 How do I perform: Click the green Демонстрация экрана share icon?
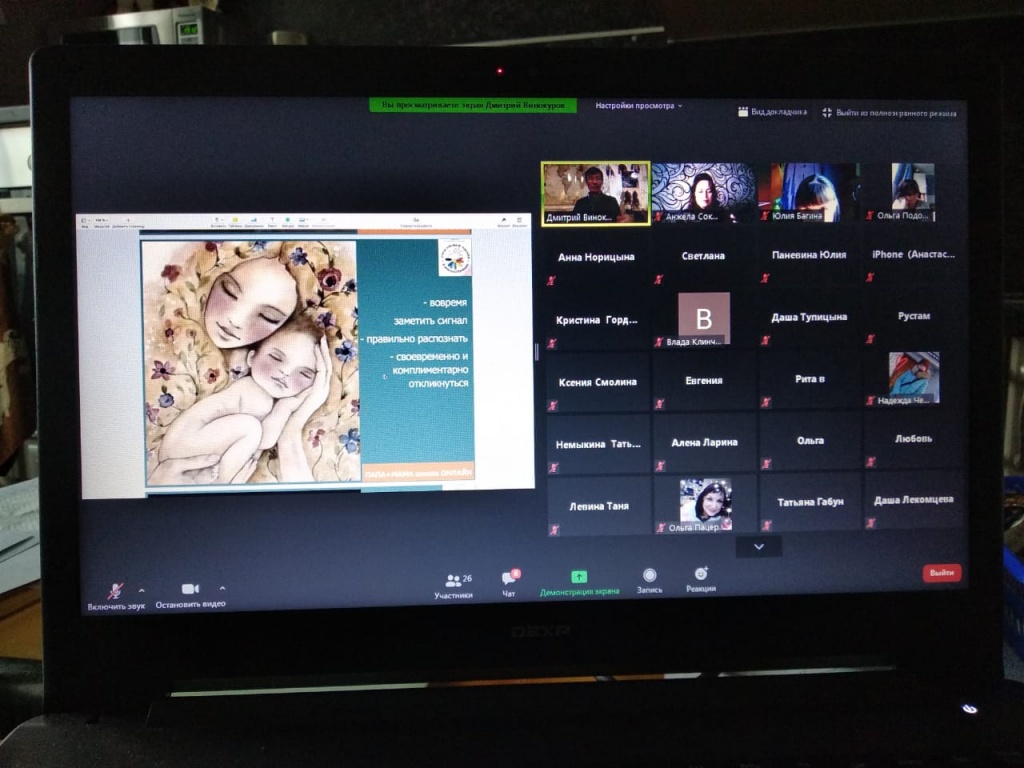click(579, 577)
